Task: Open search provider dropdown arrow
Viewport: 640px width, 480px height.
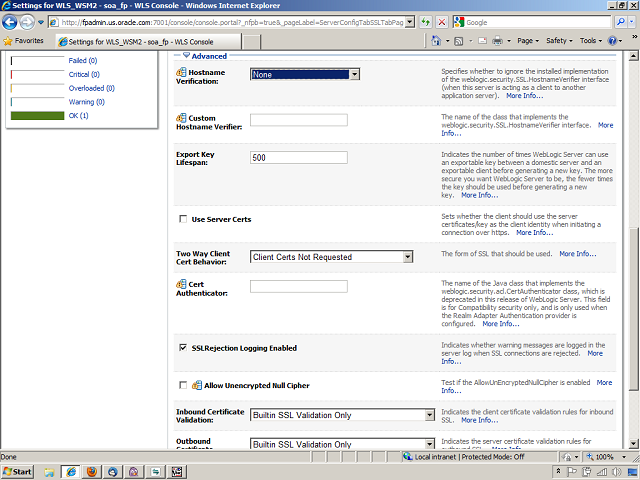Action: (632, 22)
